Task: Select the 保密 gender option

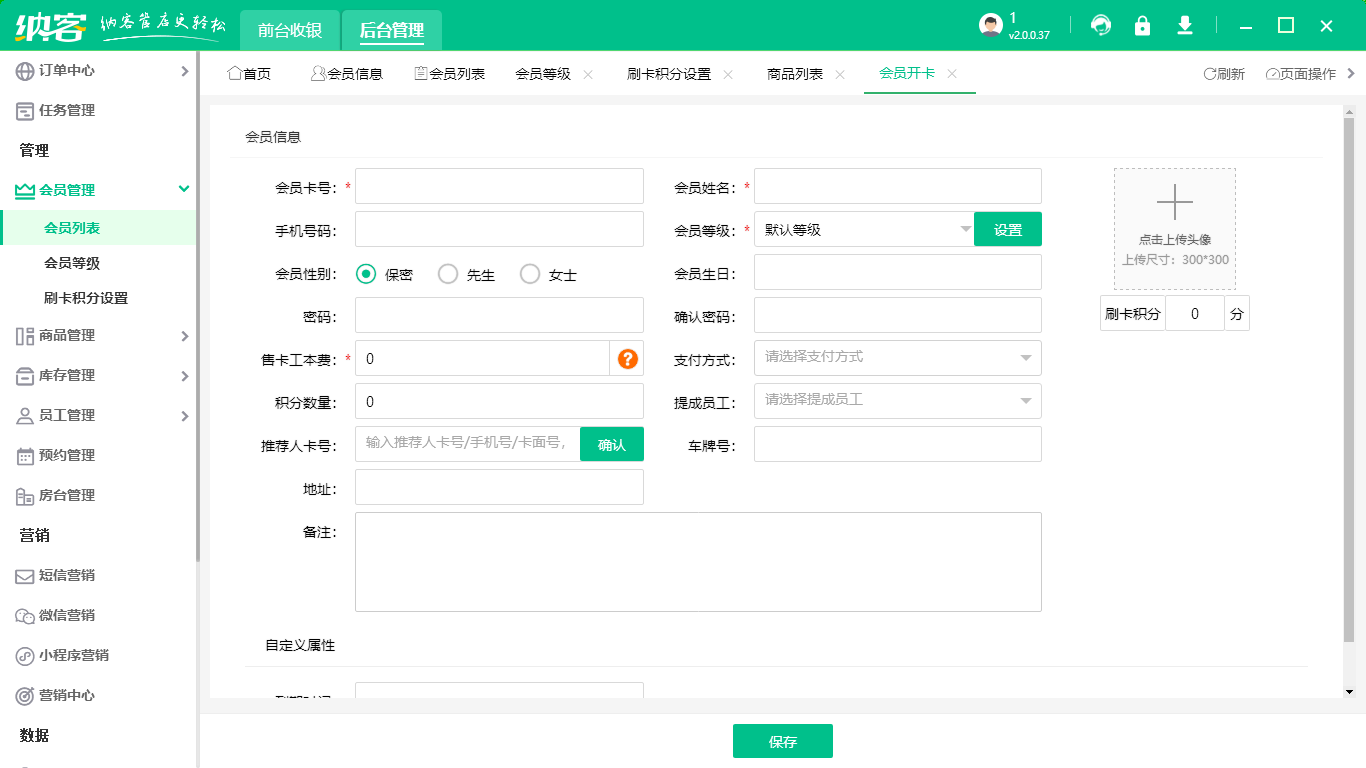Action: pos(365,272)
